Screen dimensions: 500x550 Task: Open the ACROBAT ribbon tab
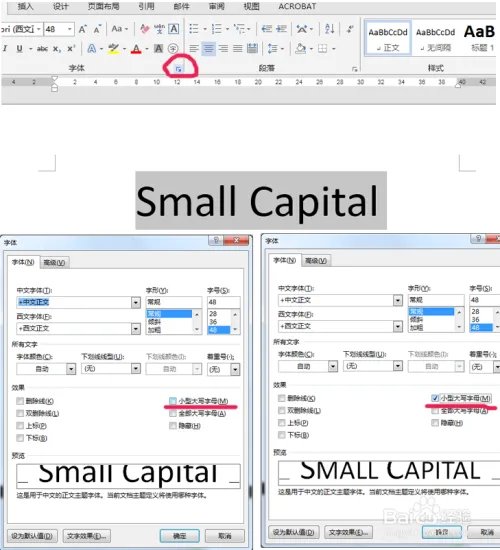[297, 6]
